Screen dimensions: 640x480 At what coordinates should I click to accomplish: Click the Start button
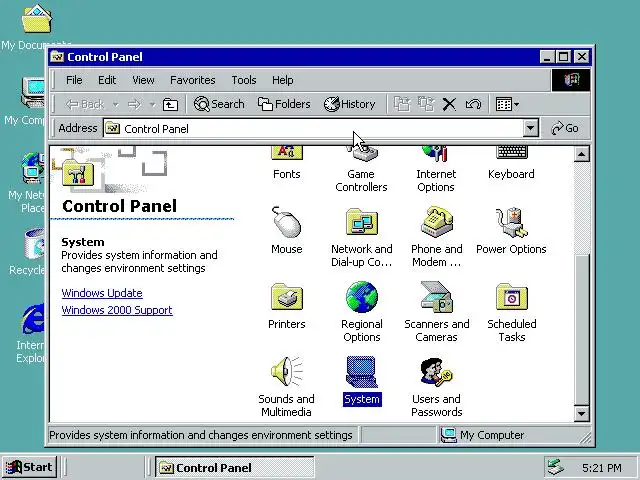(29, 467)
